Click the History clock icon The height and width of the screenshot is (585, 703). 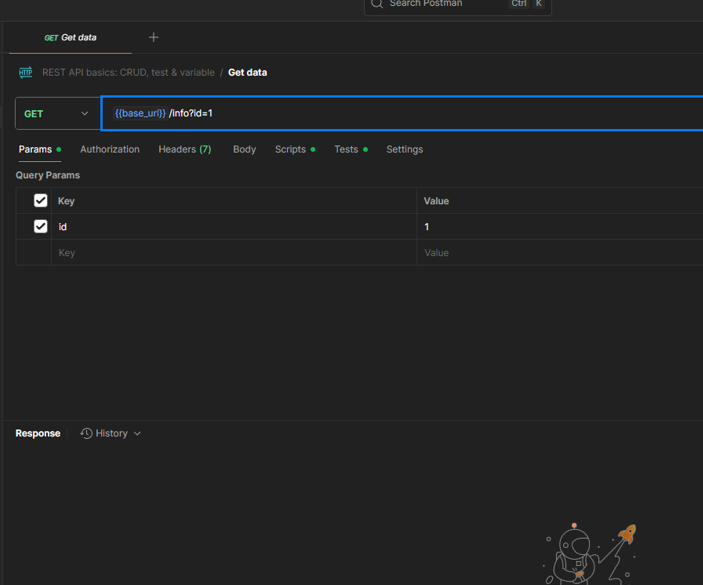tap(87, 433)
